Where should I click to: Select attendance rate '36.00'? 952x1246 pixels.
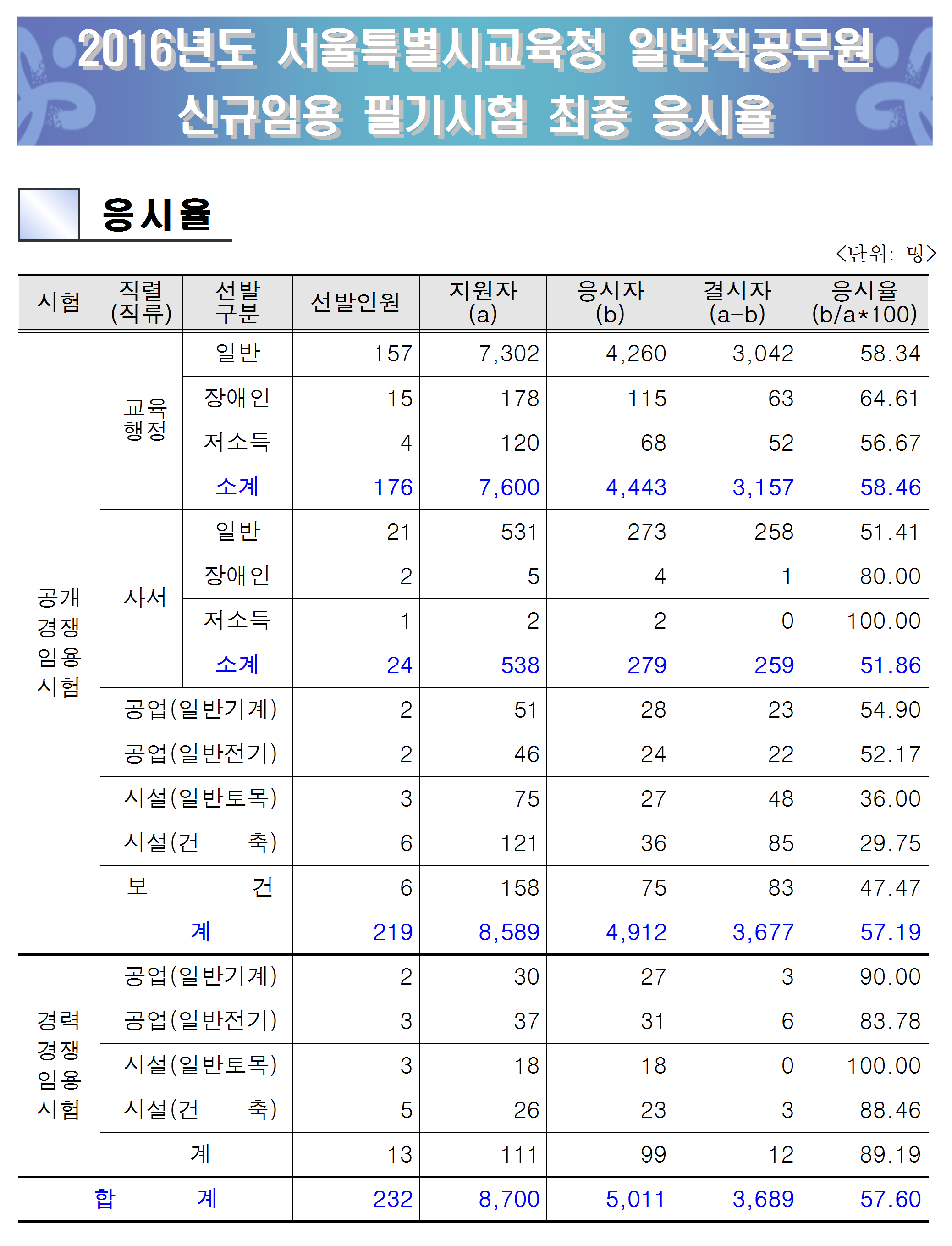coord(890,799)
